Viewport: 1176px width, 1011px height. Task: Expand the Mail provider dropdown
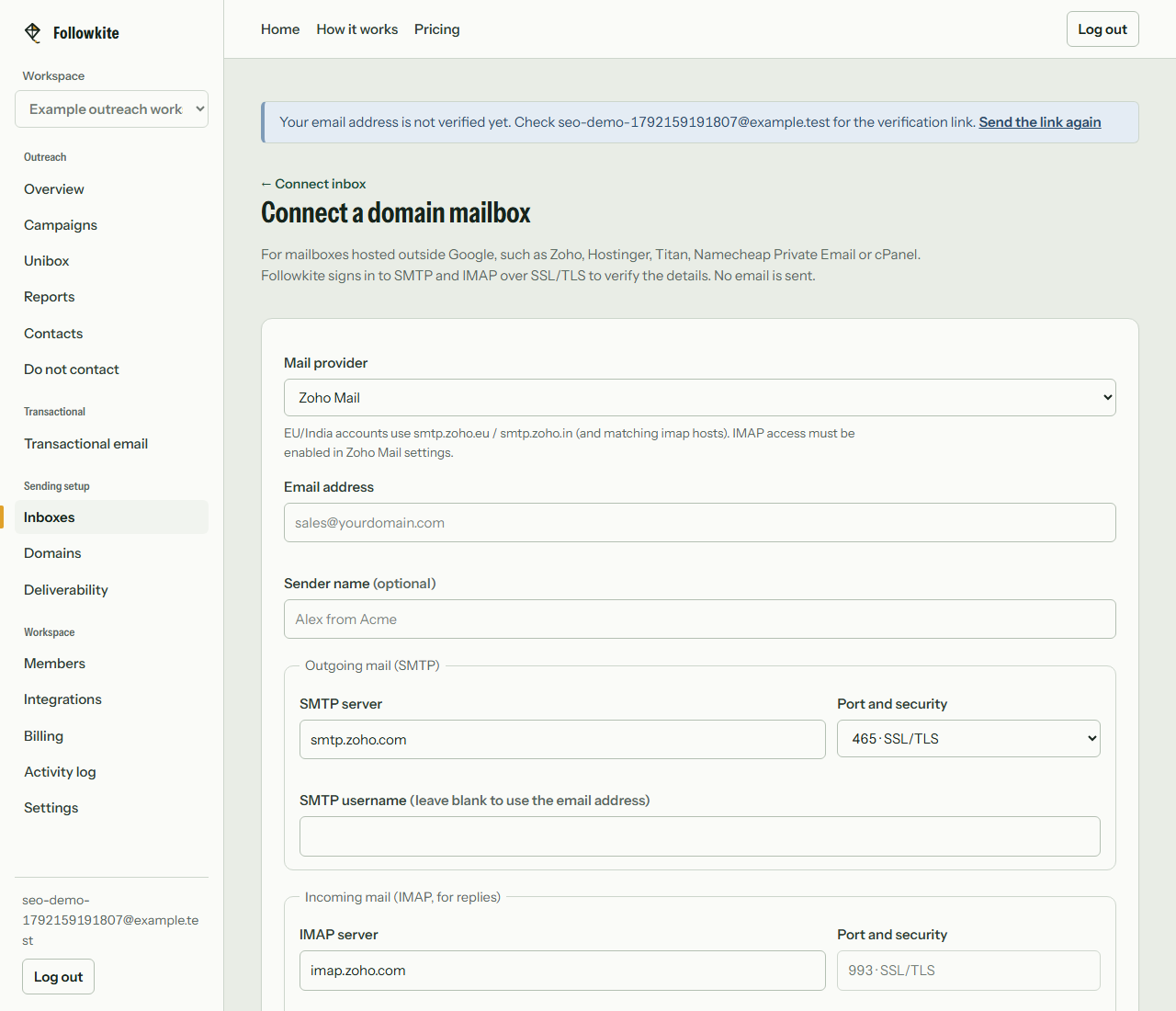(700, 398)
